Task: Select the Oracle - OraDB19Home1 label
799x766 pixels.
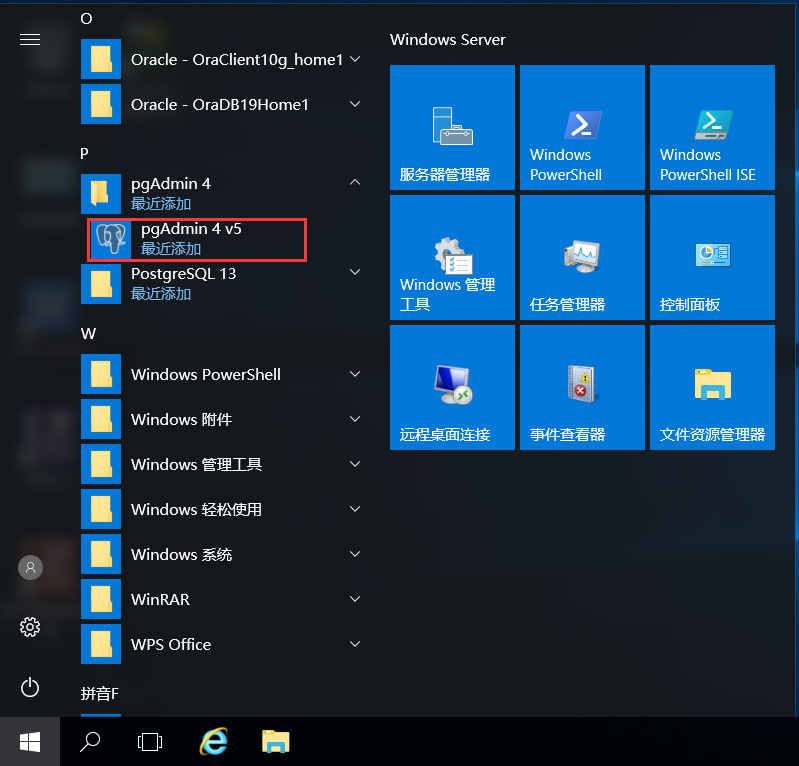Action: click(x=220, y=104)
